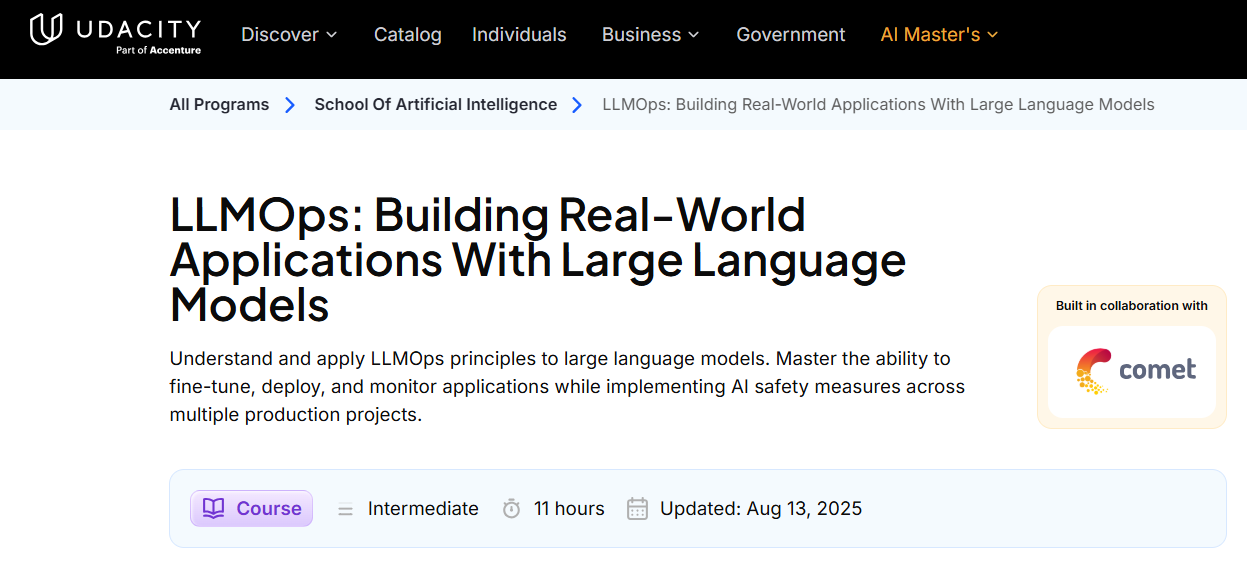This screenshot has height=572, width=1247.
Task: Open the Government page
Action: (790, 34)
